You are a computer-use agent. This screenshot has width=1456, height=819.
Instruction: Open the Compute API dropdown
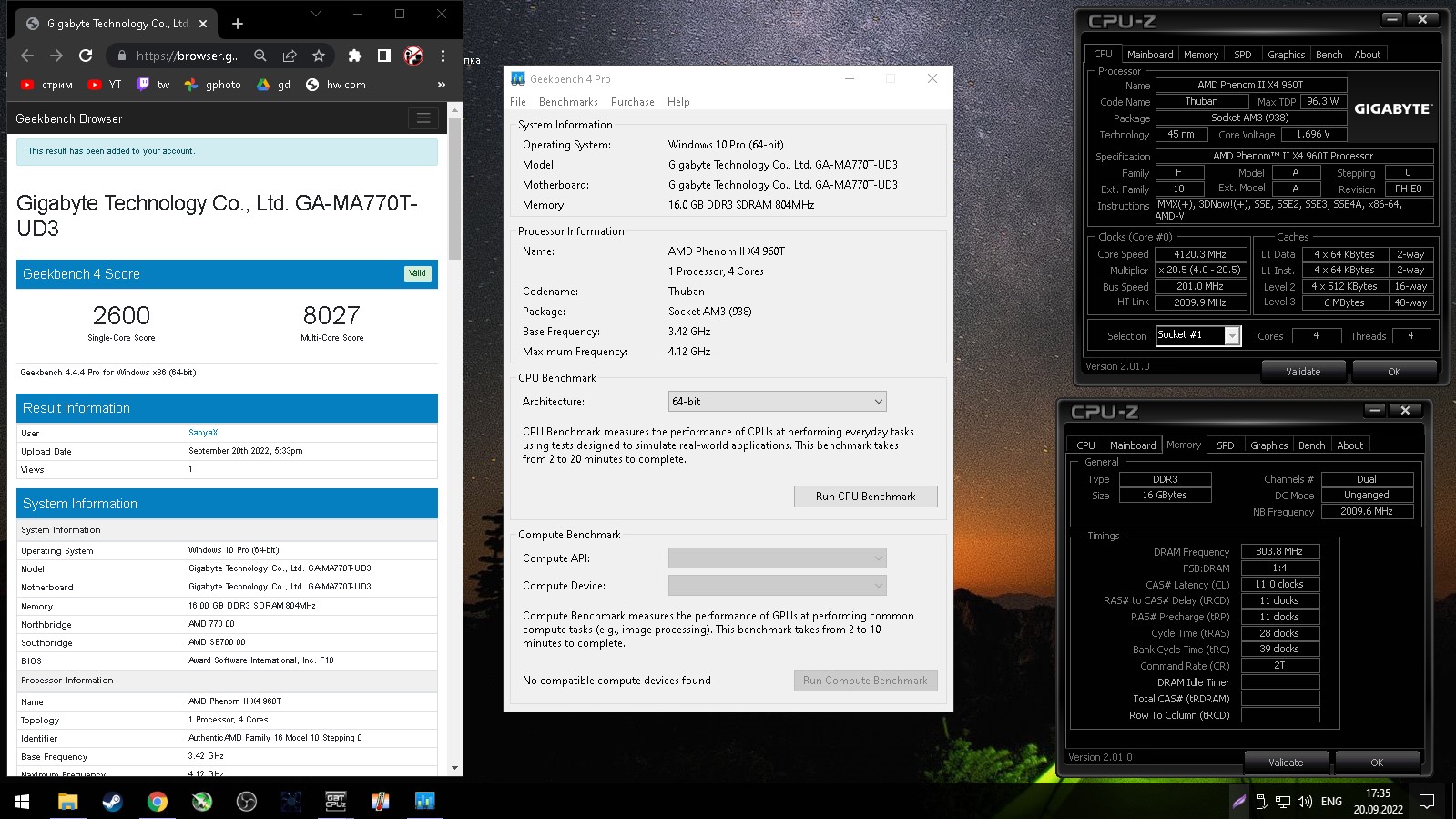pyautogui.click(x=777, y=558)
